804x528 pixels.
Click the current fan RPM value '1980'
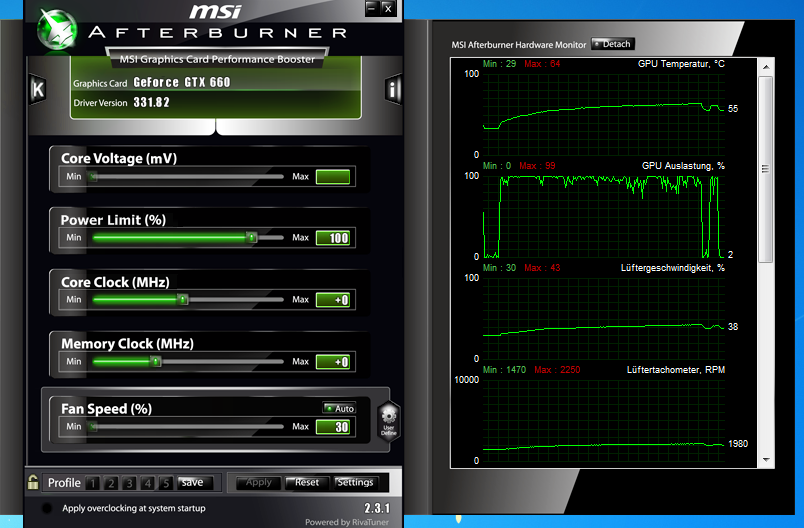pyautogui.click(x=738, y=443)
